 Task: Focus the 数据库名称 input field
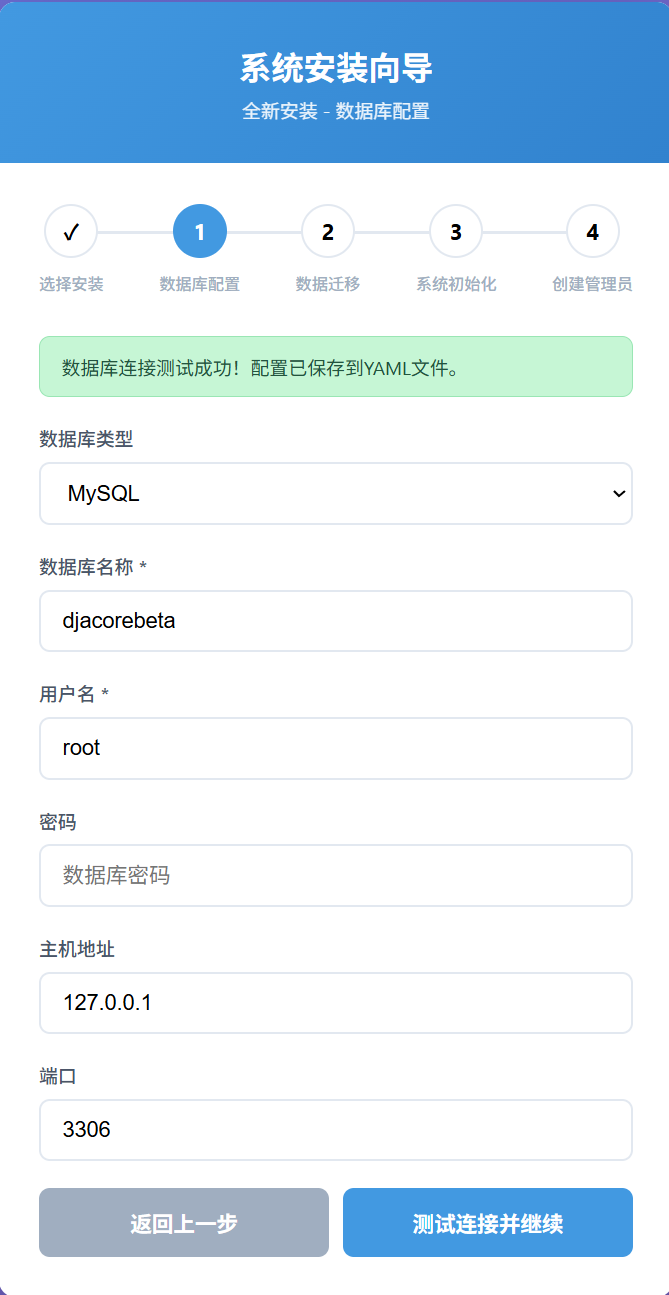point(336,621)
